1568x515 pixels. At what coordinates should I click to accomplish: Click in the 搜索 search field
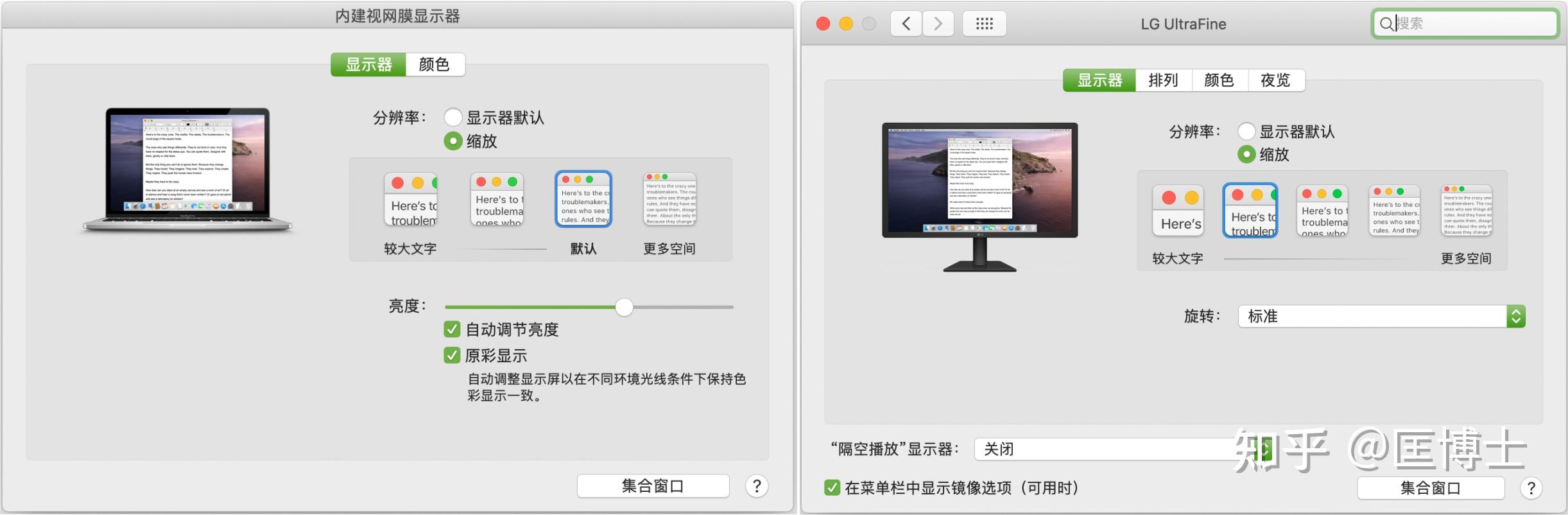pyautogui.click(x=1465, y=24)
